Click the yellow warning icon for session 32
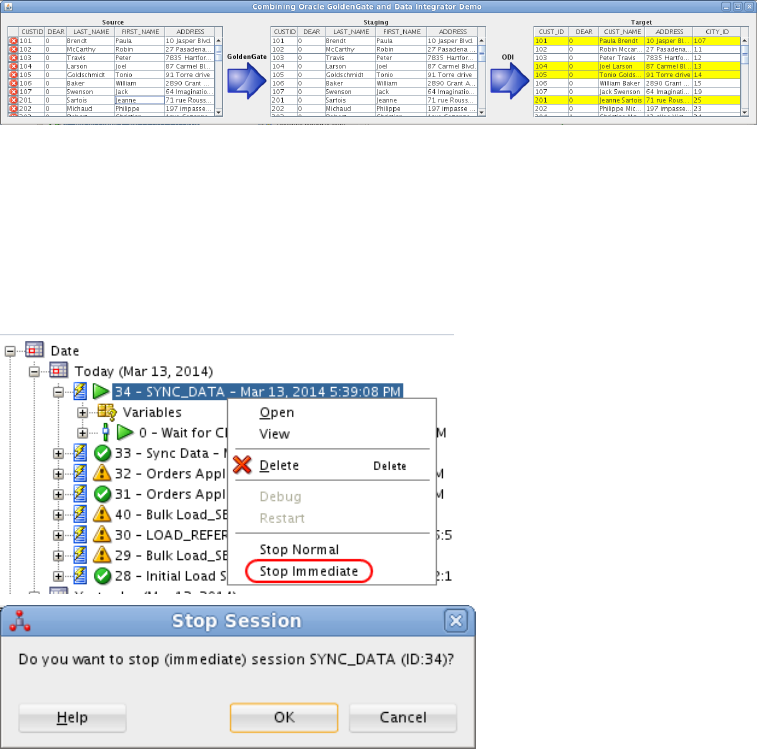This screenshot has width=757, height=749. (x=102, y=473)
